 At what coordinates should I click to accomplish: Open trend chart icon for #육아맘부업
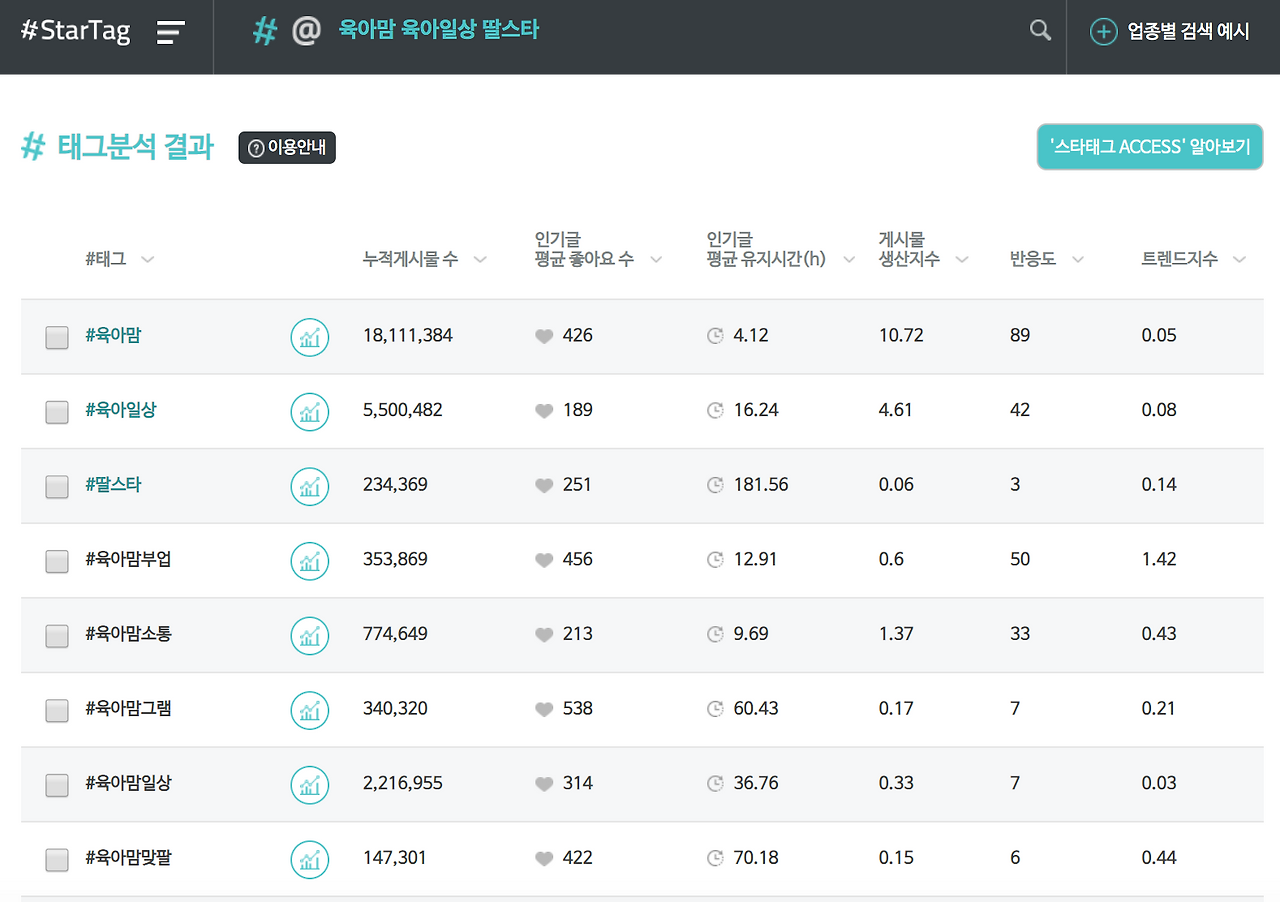pos(310,561)
